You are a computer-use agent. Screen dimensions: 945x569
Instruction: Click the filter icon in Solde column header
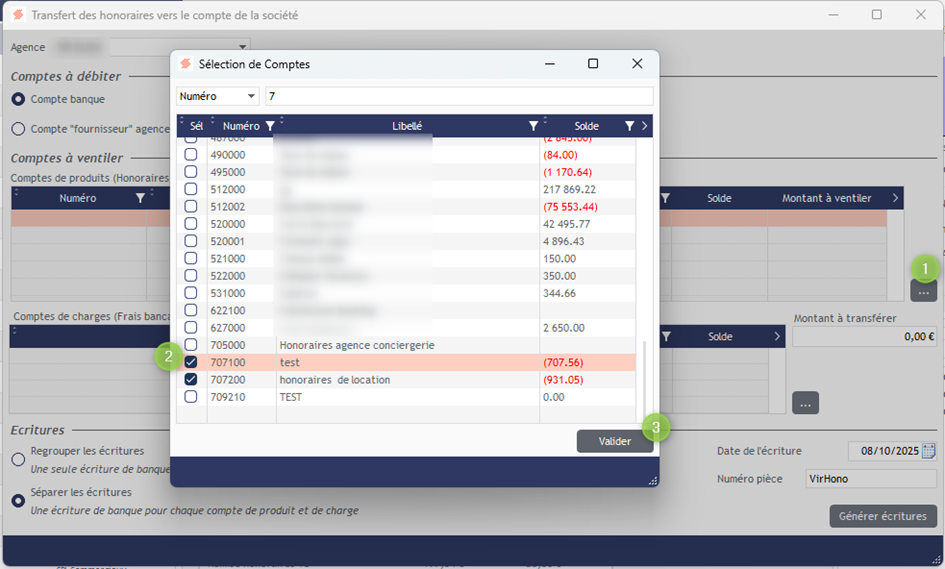pyautogui.click(x=629, y=126)
